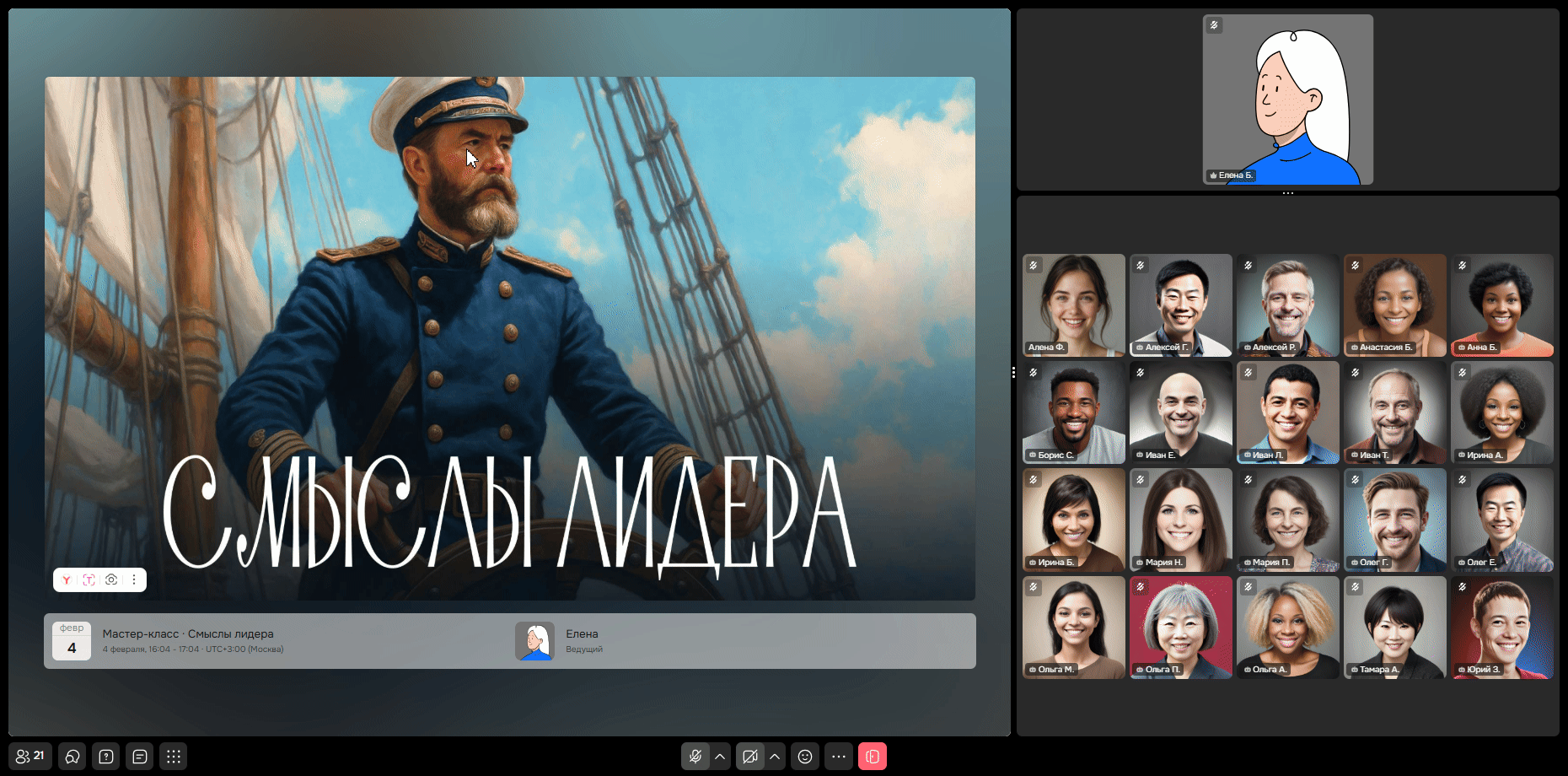Click muted mic icon on Мария Н. tile
The height and width of the screenshot is (776, 1568).
(x=1141, y=479)
